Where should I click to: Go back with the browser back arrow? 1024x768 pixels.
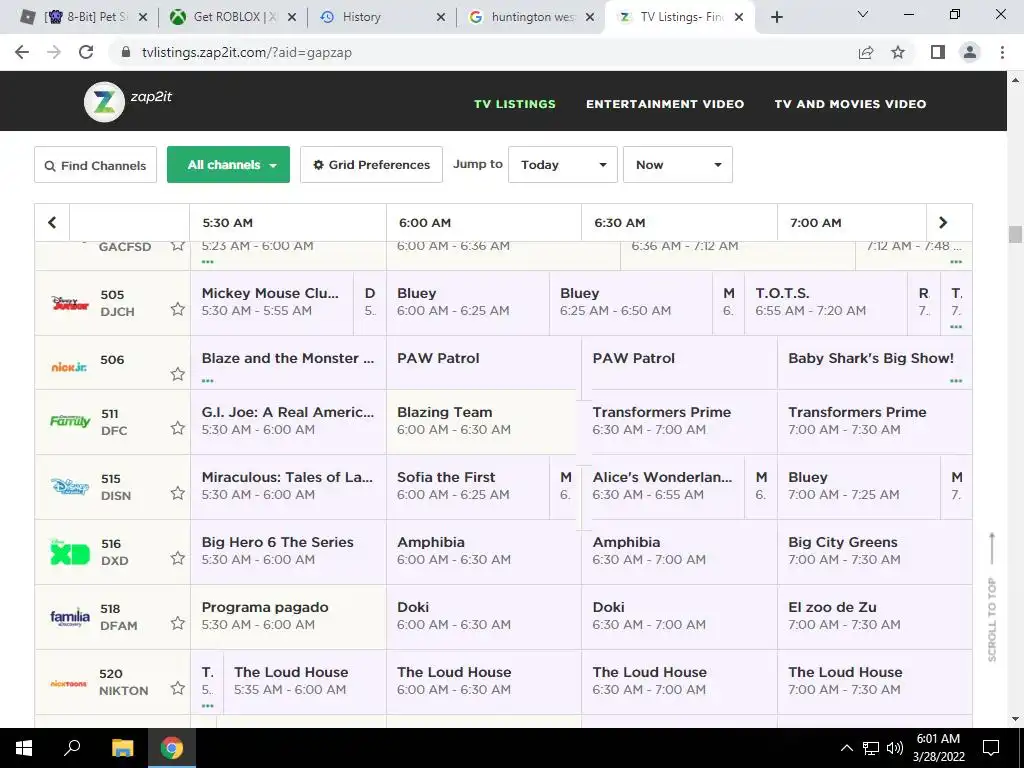22,52
